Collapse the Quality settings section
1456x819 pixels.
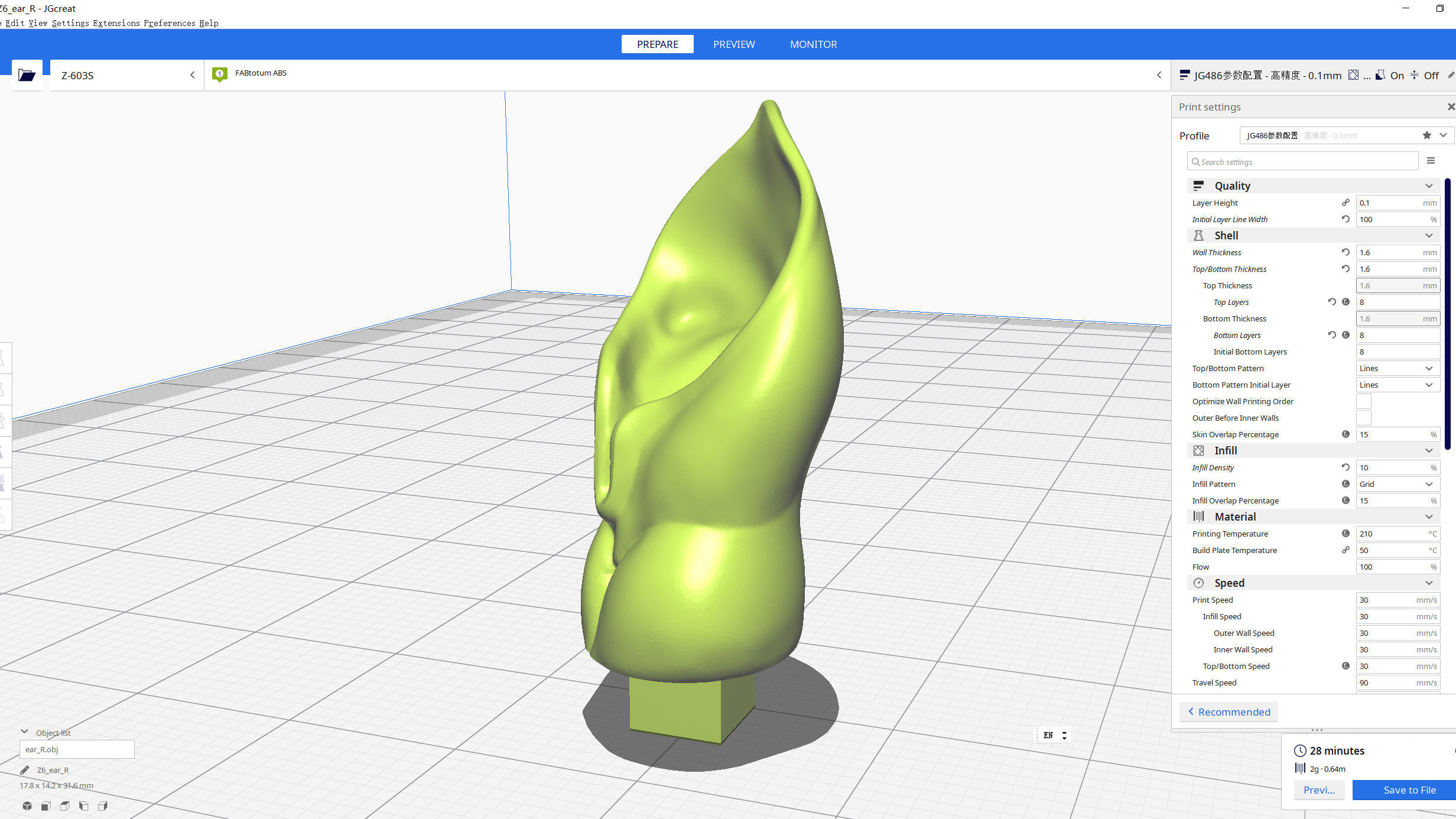(1428, 186)
